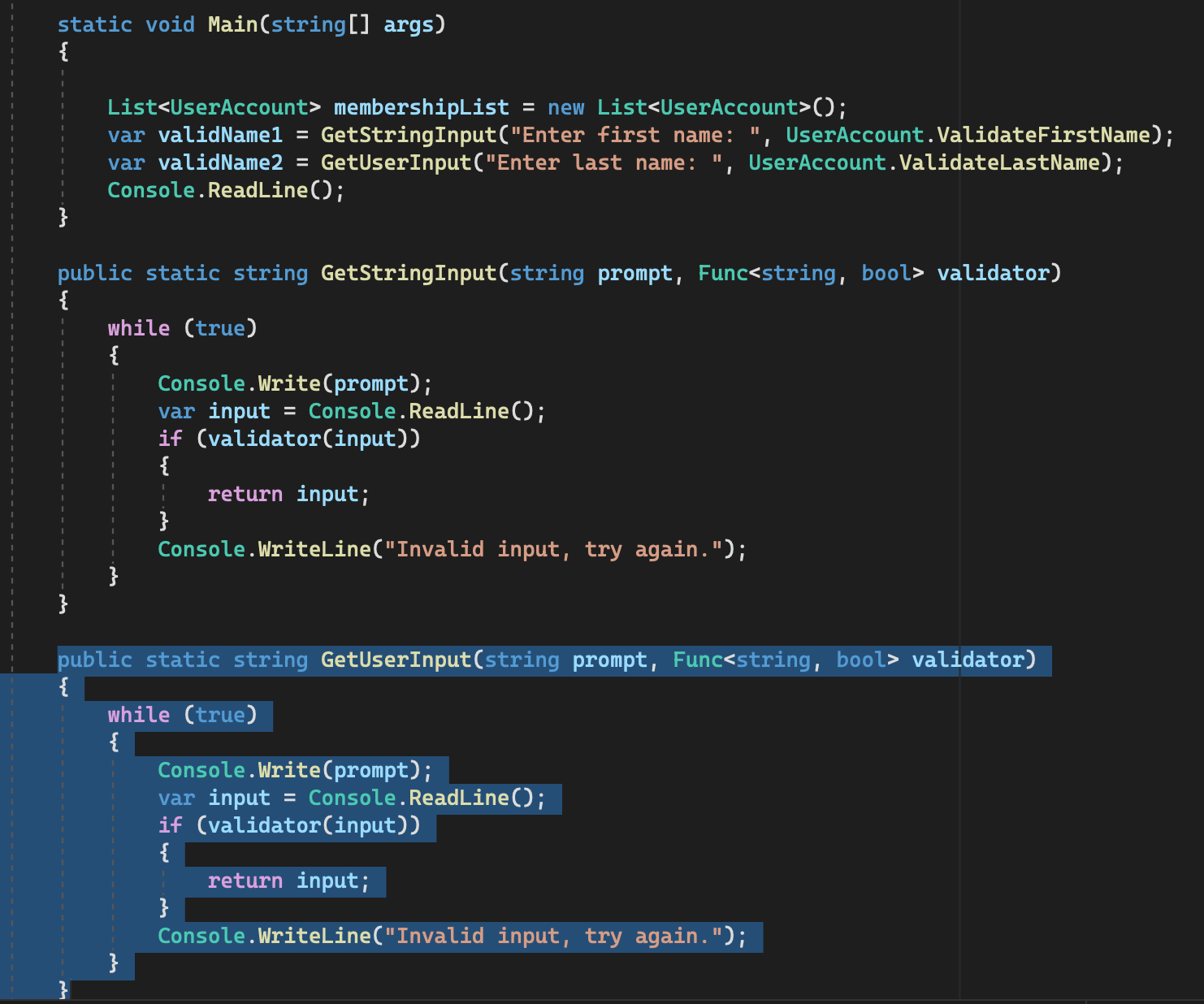The image size is (1204, 1004).
Task: Click GetStringInput in its method declaration
Action: coord(409,273)
